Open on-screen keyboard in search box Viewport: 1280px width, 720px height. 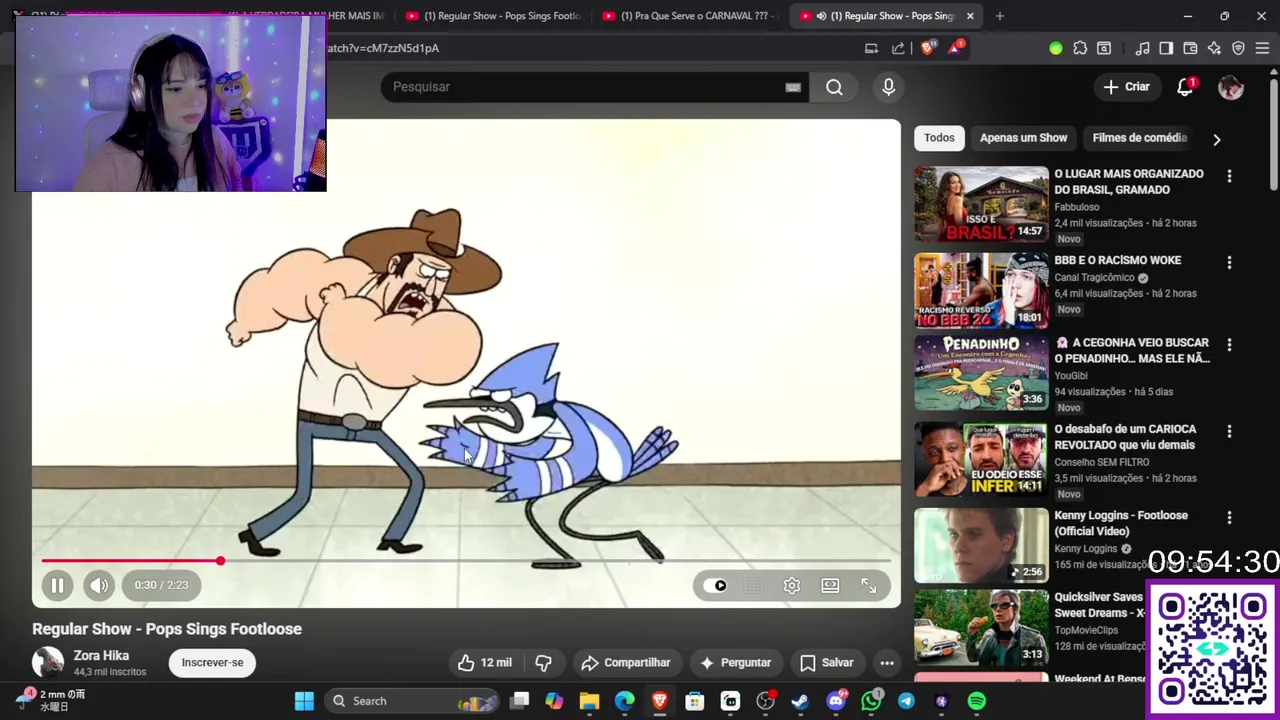point(793,87)
